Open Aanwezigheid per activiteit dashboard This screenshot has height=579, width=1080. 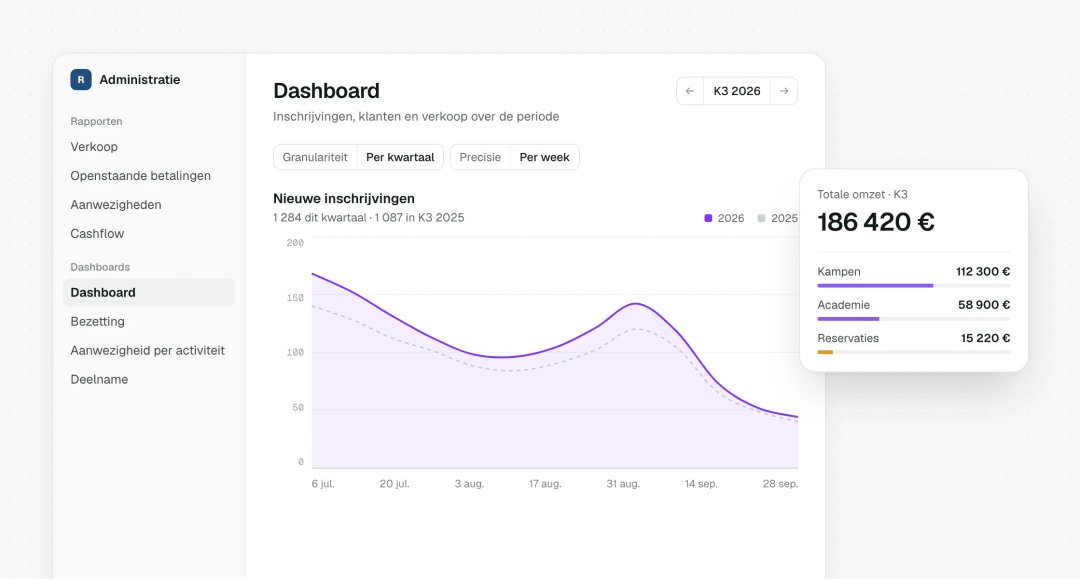point(149,350)
